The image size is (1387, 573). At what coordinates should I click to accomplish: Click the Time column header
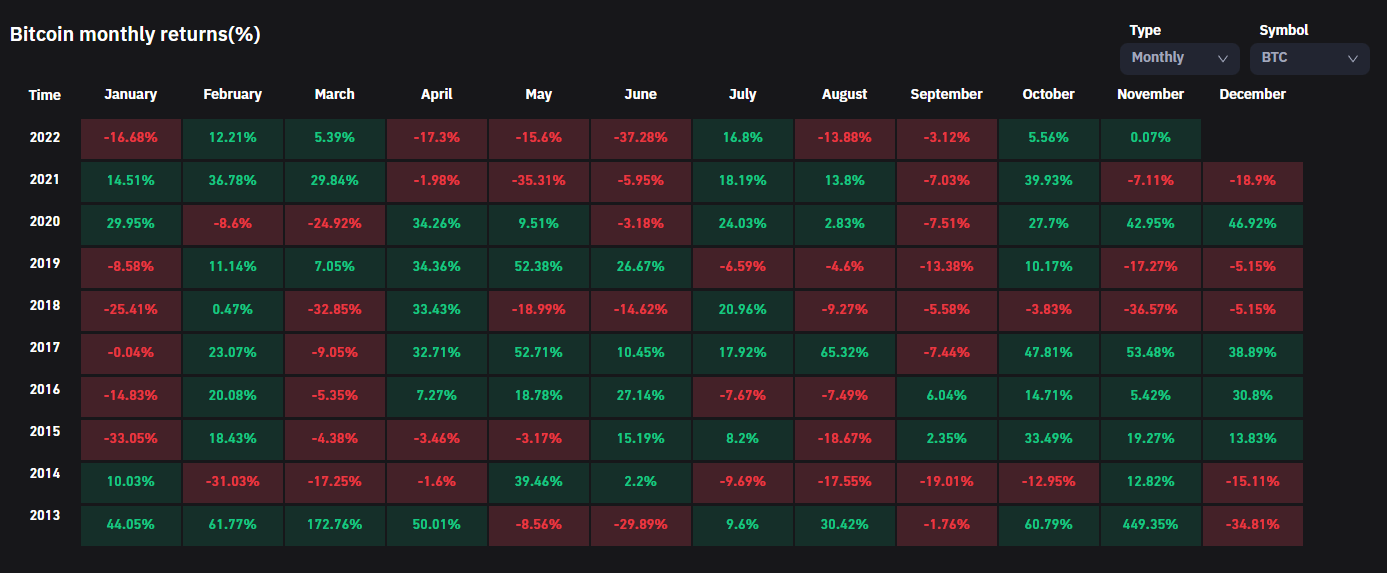coord(45,95)
